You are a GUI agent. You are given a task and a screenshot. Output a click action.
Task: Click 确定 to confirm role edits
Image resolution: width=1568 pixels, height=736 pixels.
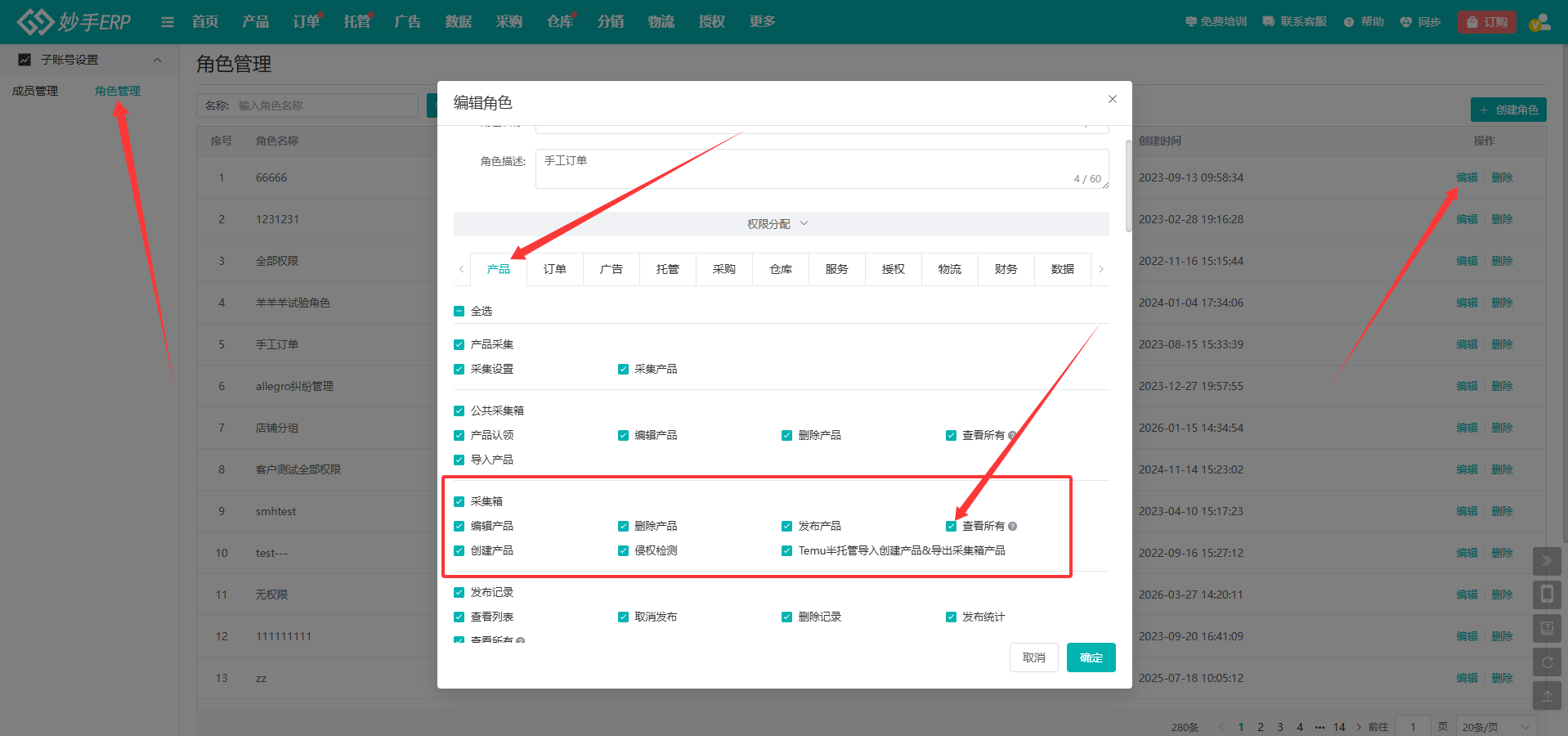tap(1091, 657)
